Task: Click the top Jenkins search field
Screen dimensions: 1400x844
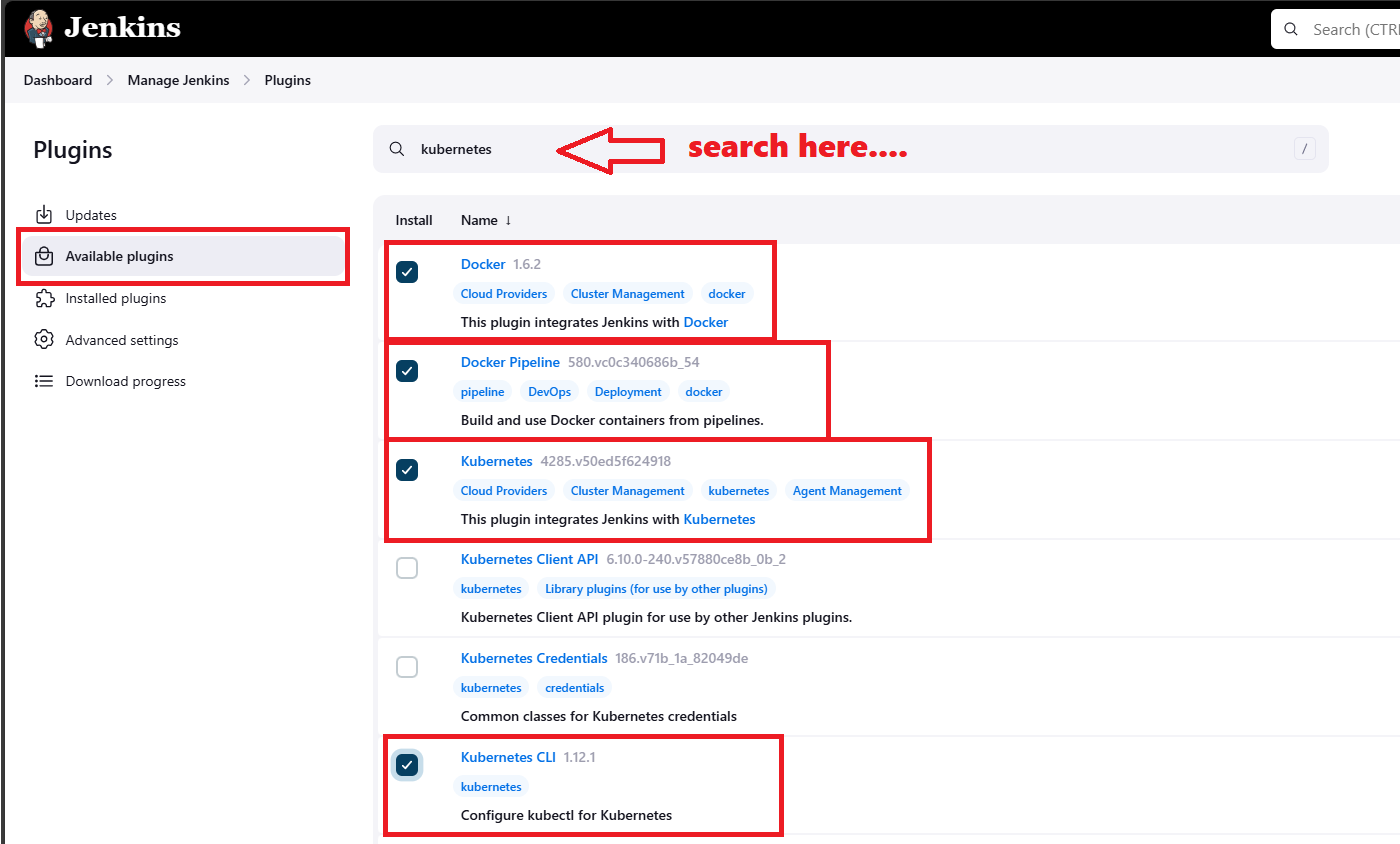Action: (x=1336, y=30)
